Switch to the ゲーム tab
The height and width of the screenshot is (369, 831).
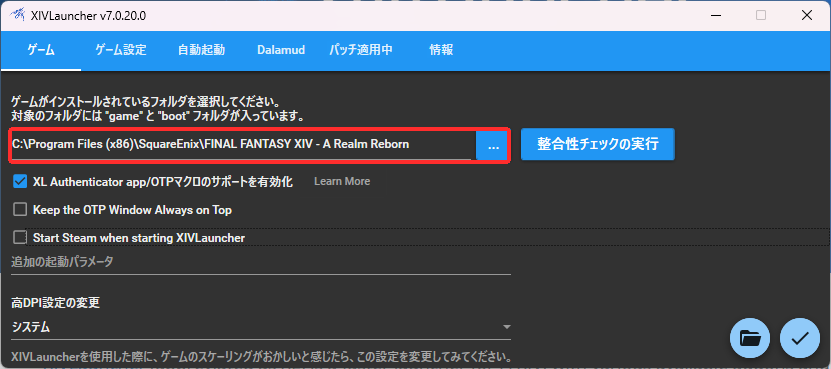(x=41, y=50)
